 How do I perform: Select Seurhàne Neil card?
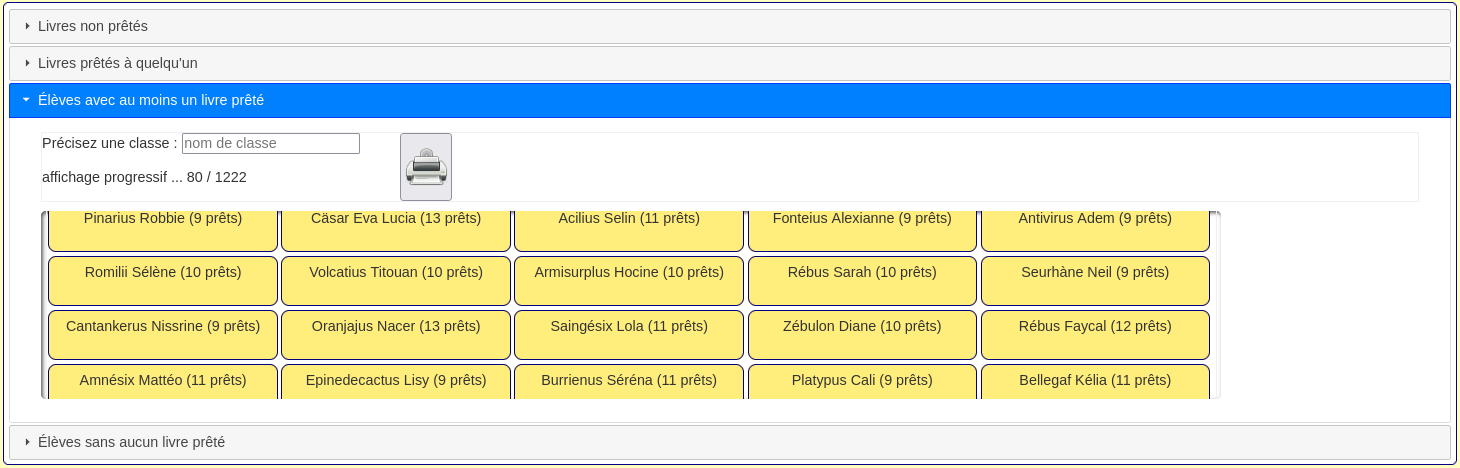point(1095,281)
